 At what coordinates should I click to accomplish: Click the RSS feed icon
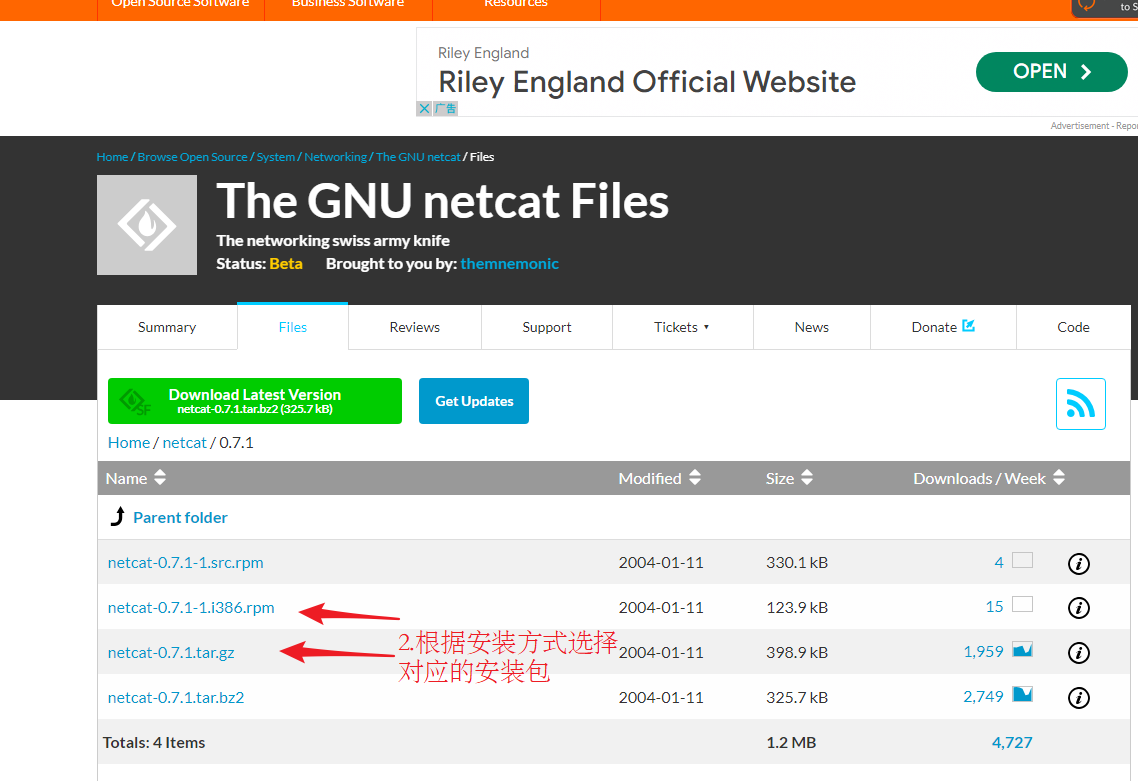click(x=1080, y=404)
